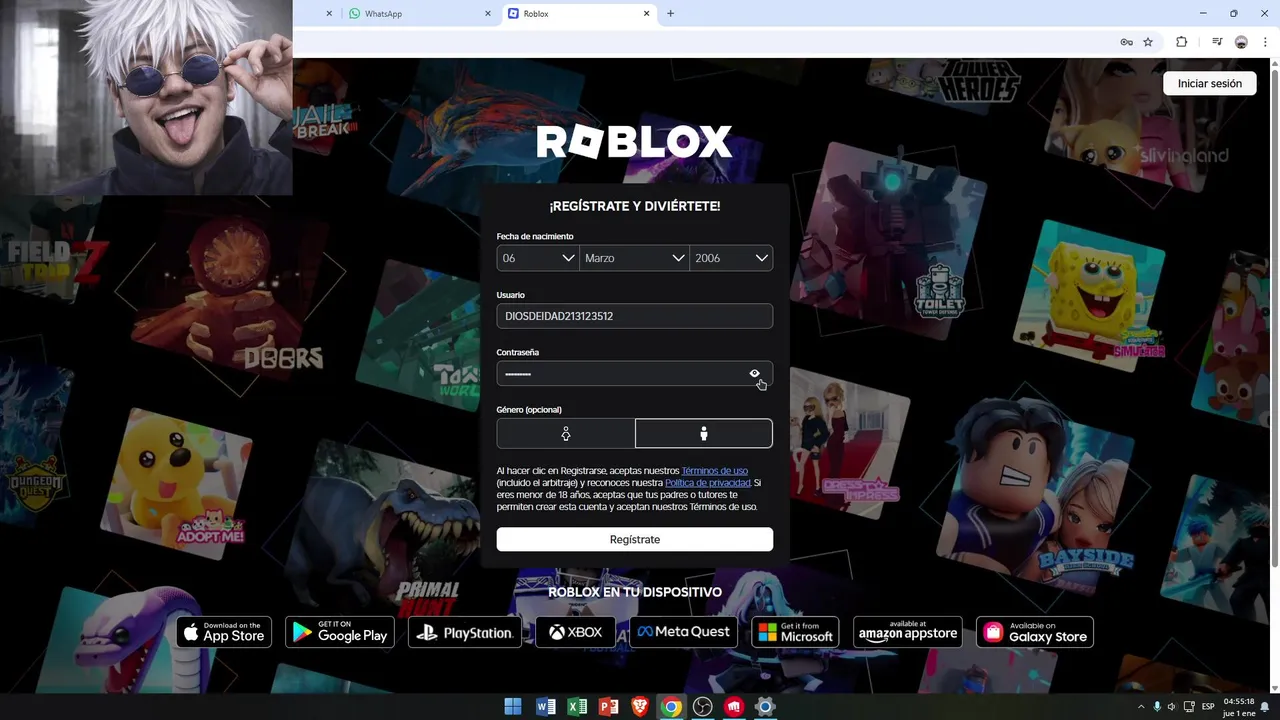Click the Google Play badge
This screenshot has width=1280, height=720.
click(340, 632)
